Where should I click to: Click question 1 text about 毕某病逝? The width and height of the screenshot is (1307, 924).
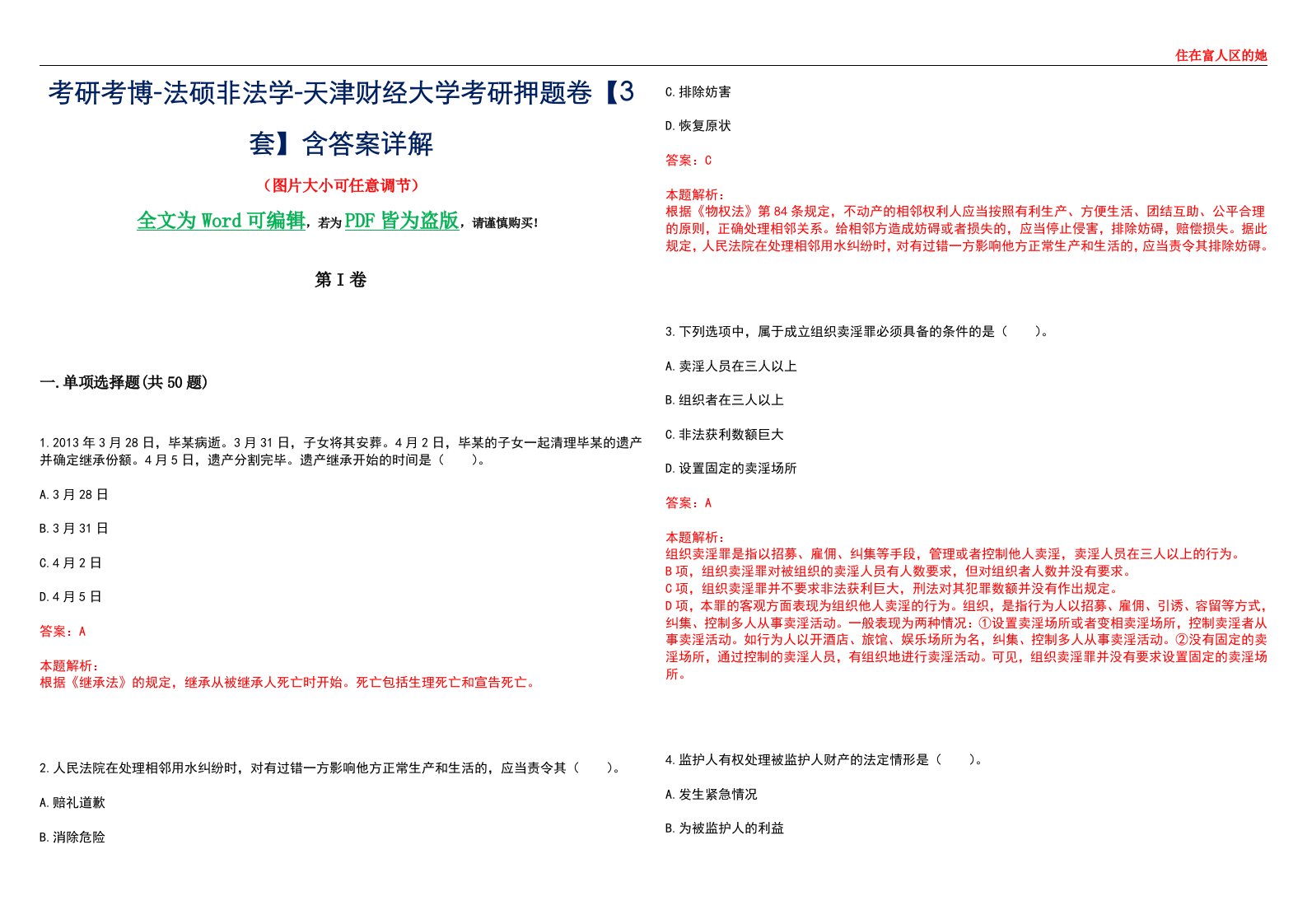pos(341,450)
